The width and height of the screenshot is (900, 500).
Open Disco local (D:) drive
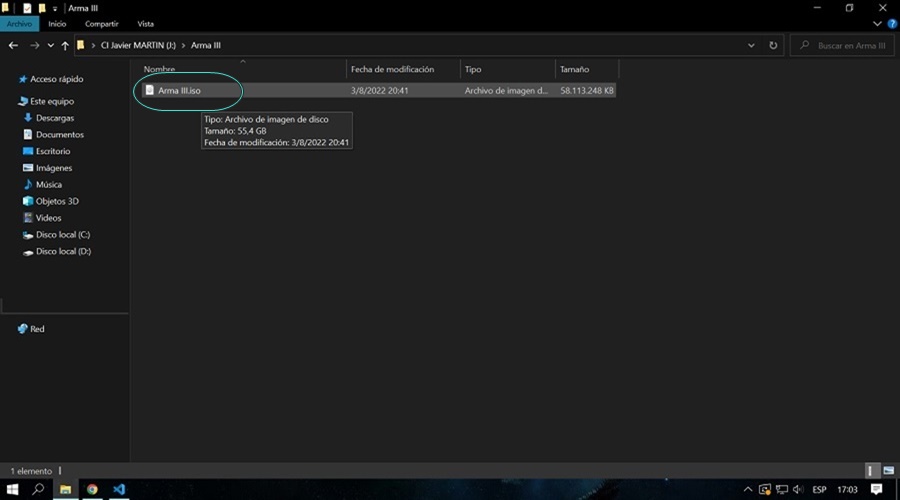pyautogui.click(x=63, y=251)
